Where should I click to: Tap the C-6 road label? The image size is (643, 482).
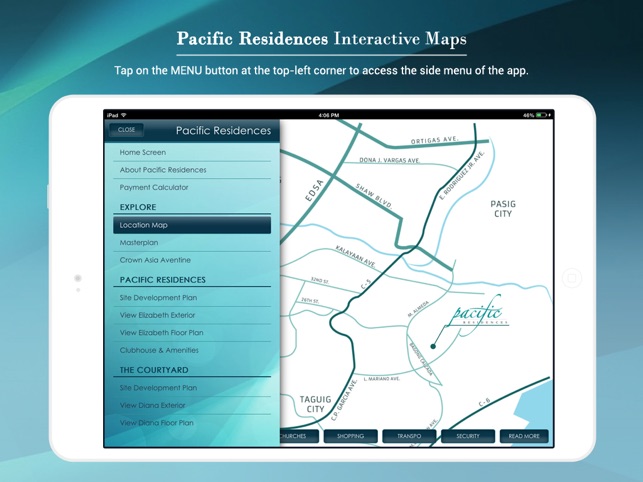484,402
